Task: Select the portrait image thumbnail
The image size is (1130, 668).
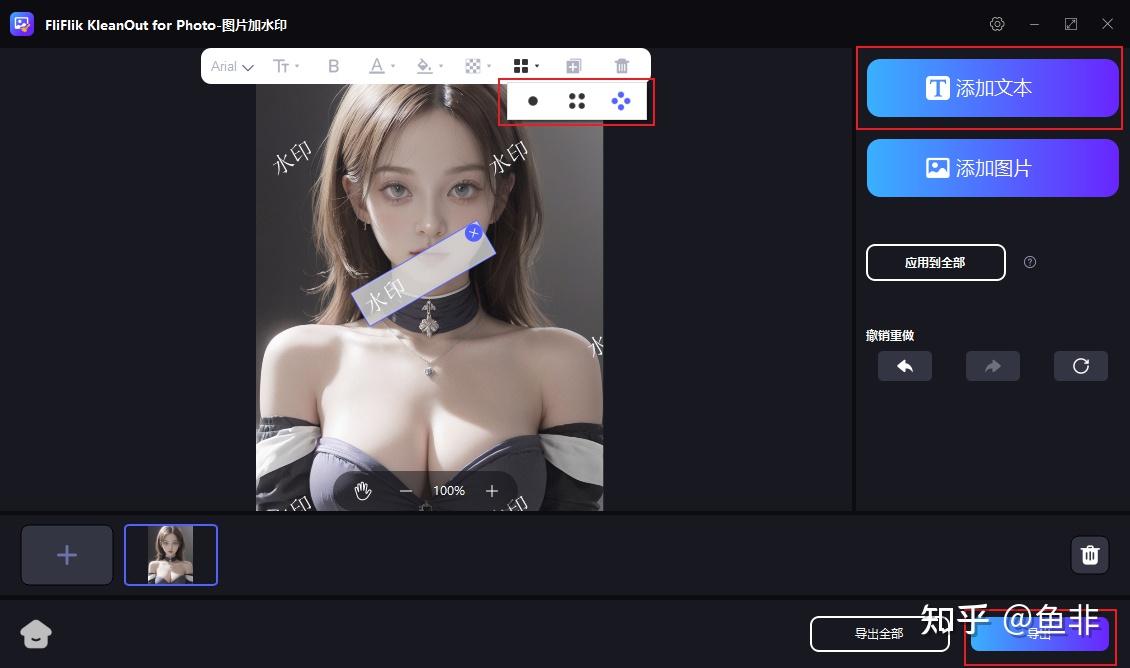Action: pyautogui.click(x=171, y=555)
